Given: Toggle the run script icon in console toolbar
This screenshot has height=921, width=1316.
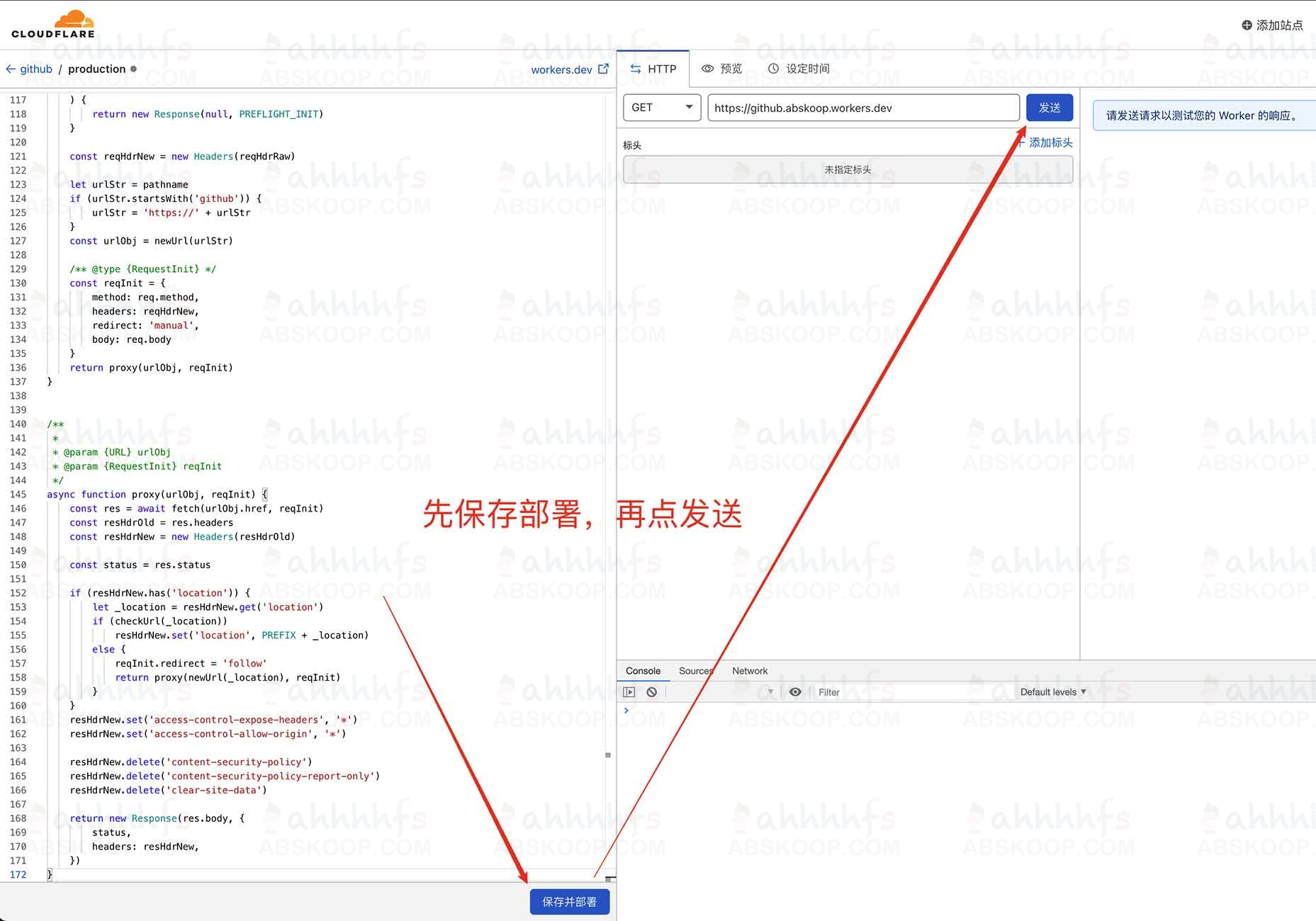Looking at the screenshot, I should (x=629, y=692).
